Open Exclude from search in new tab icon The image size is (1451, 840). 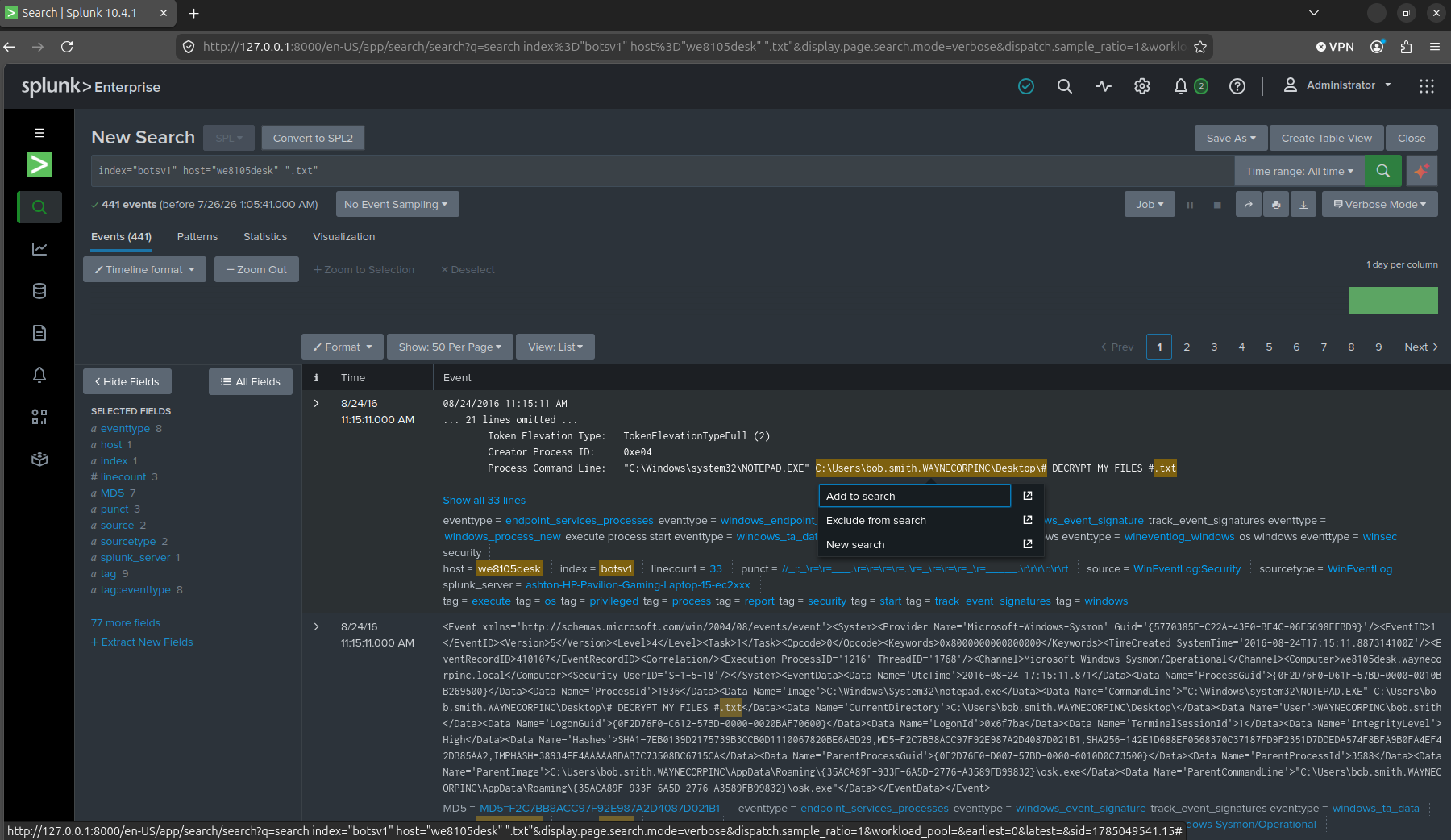[1028, 520]
